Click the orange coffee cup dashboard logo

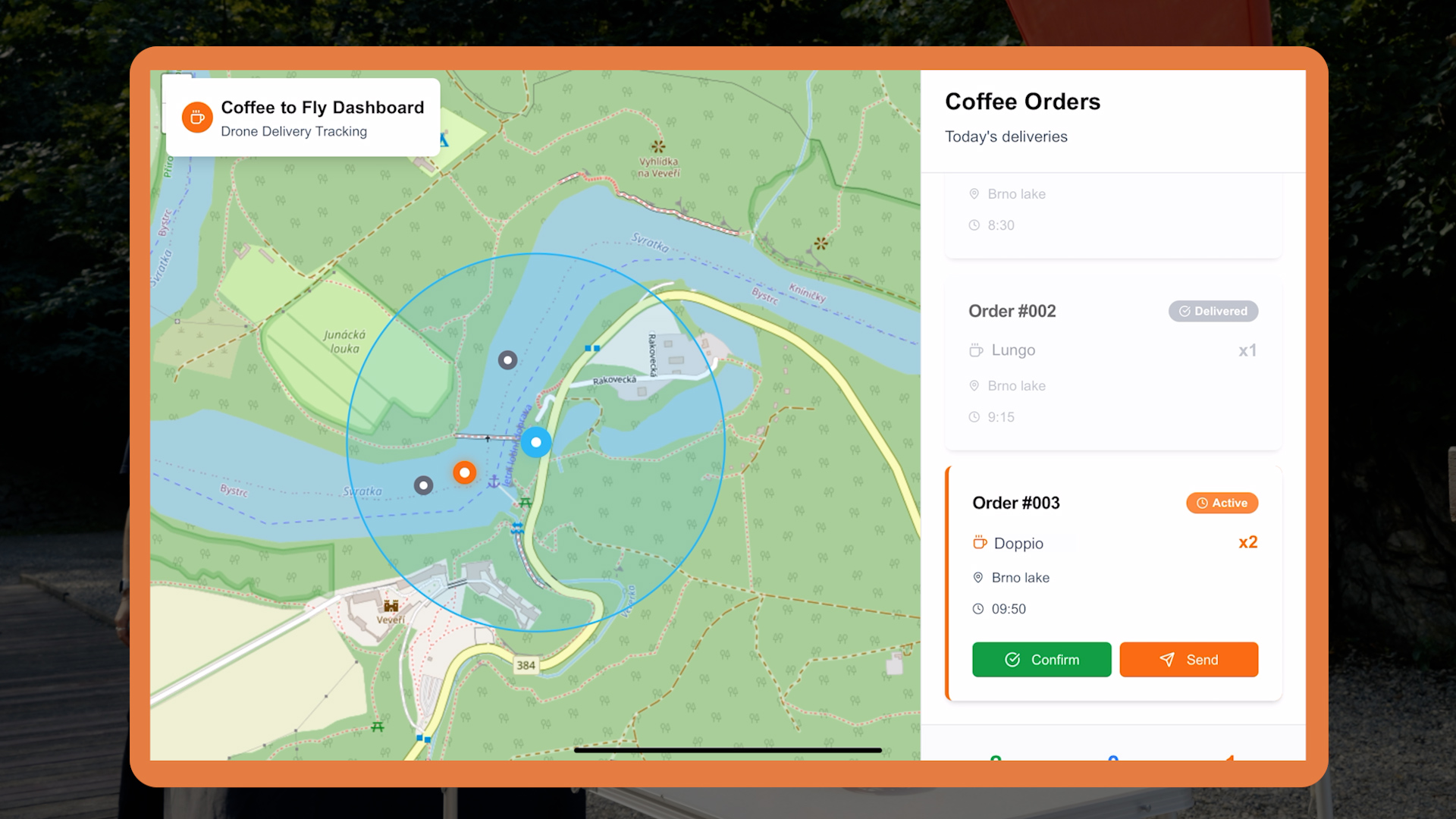[x=197, y=118]
